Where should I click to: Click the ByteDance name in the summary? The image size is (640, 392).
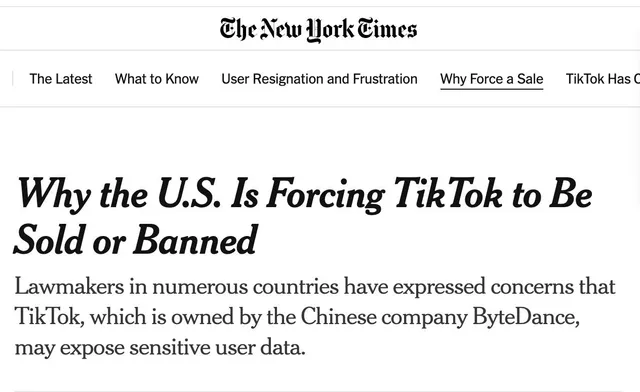526,317
